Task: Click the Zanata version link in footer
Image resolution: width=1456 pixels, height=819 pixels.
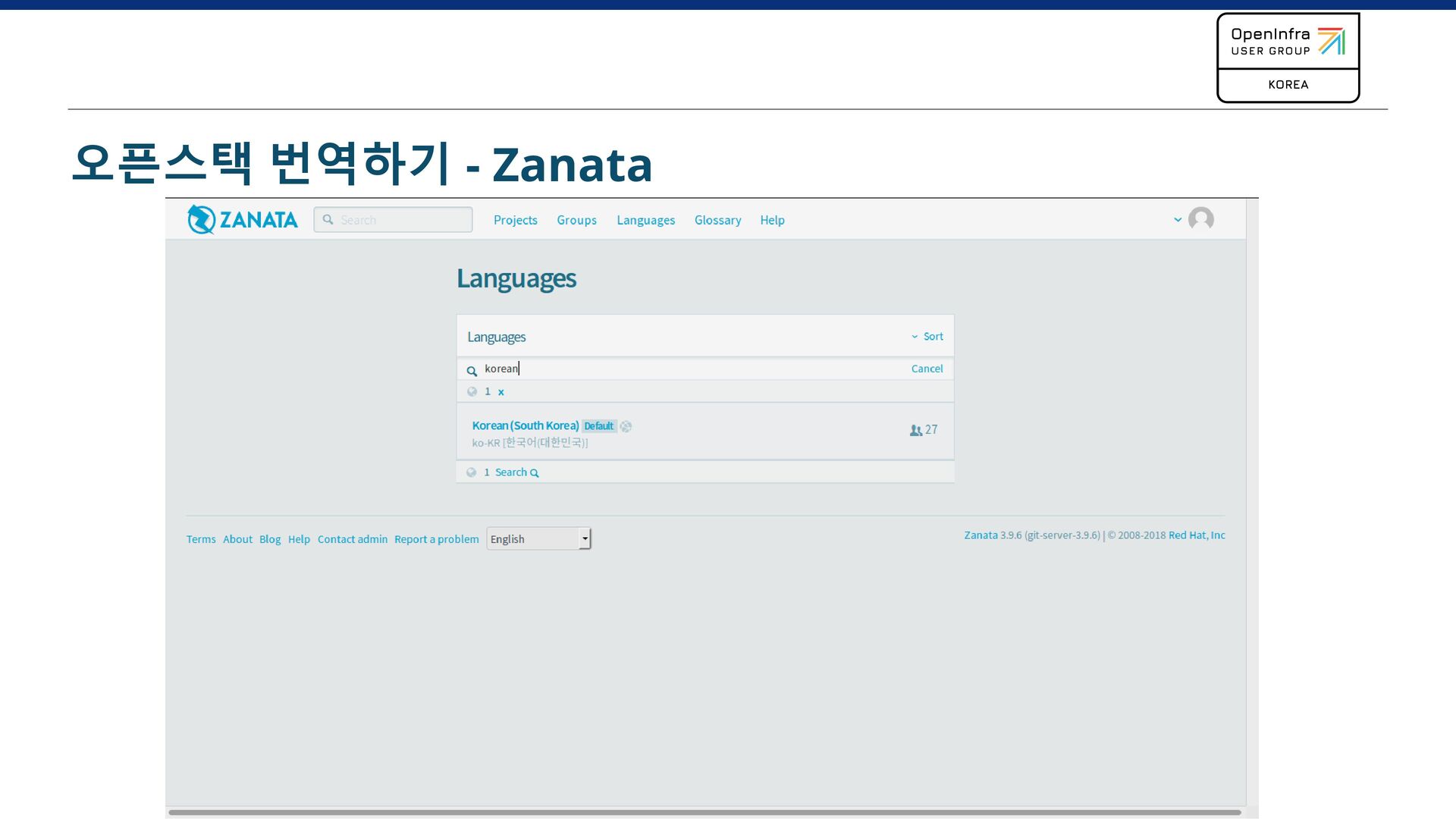Action: point(981,535)
